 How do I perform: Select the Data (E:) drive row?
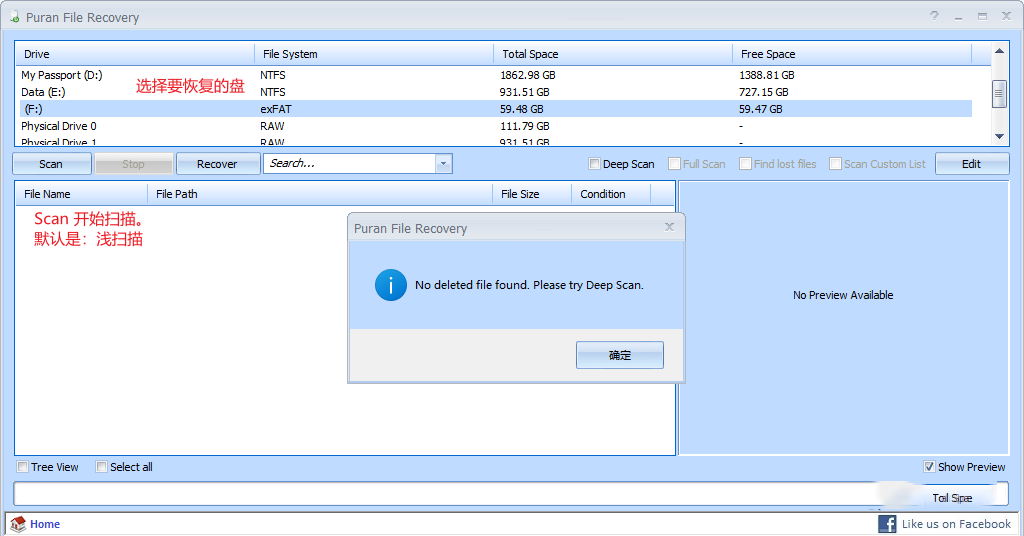click(x=494, y=92)
